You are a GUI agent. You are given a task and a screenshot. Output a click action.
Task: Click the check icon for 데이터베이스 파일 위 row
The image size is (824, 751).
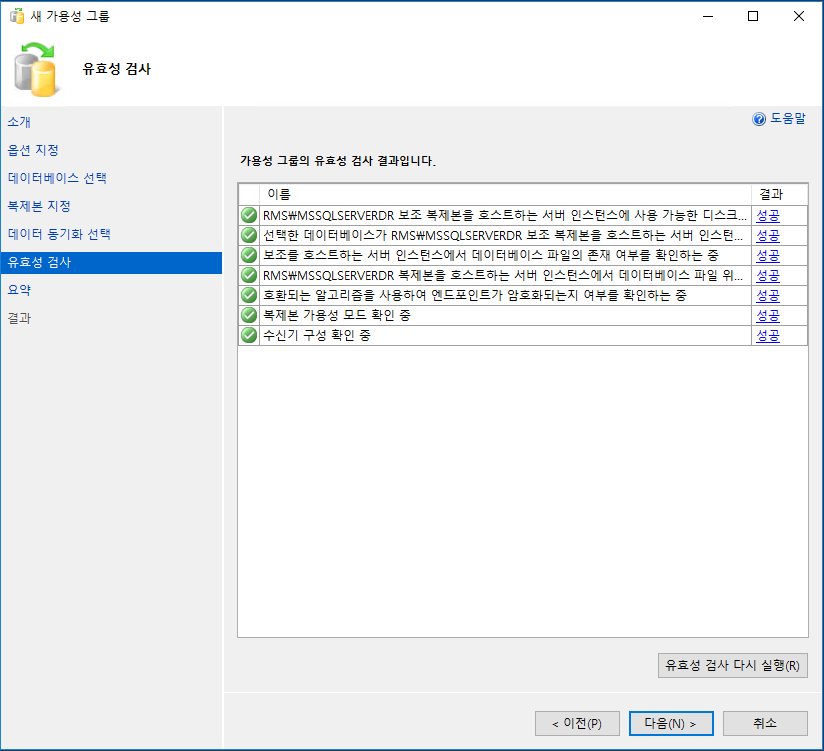pos(249,275)
